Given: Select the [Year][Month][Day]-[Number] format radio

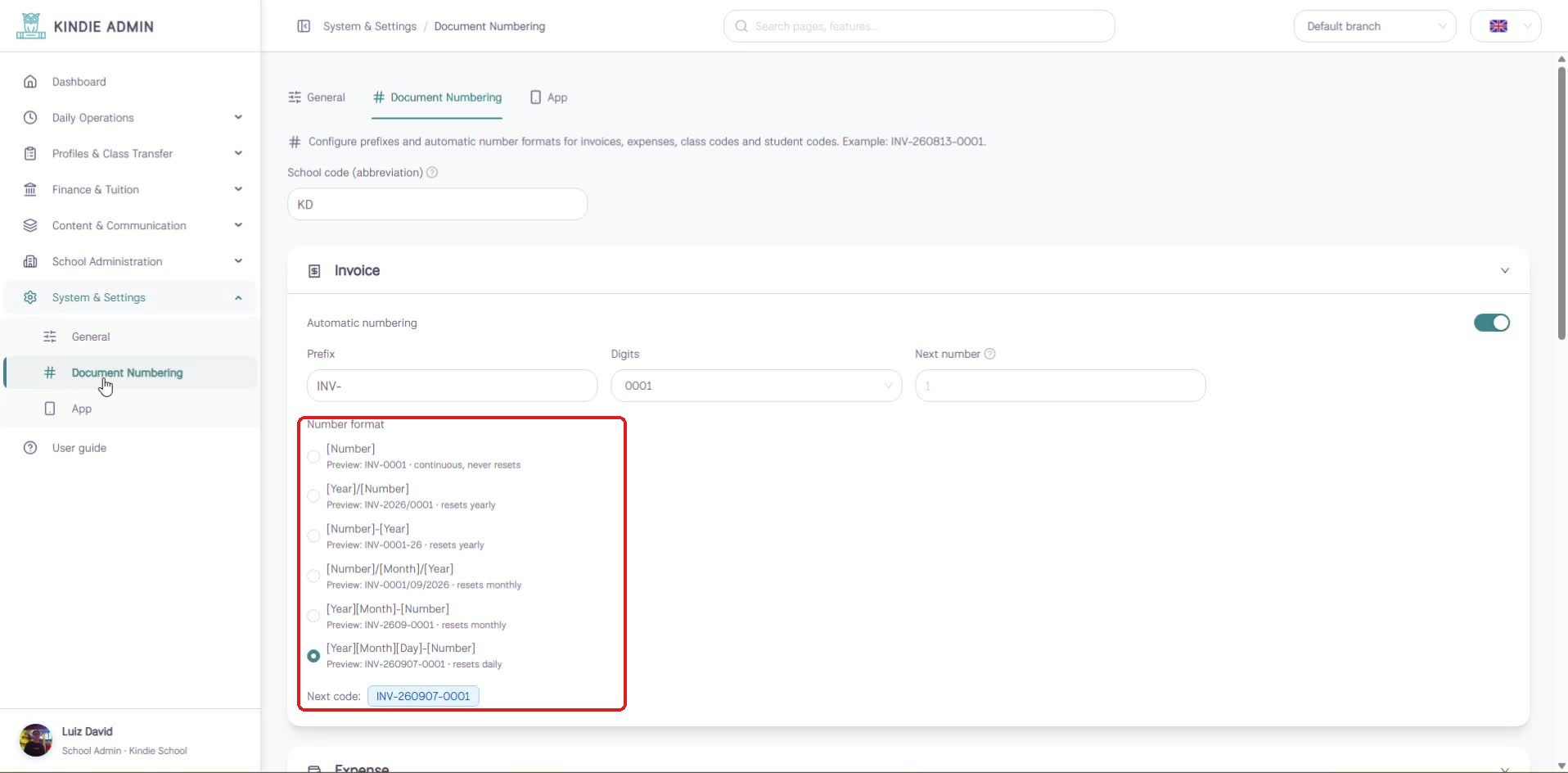Looking at the screenshot, I should pos(313,656).
